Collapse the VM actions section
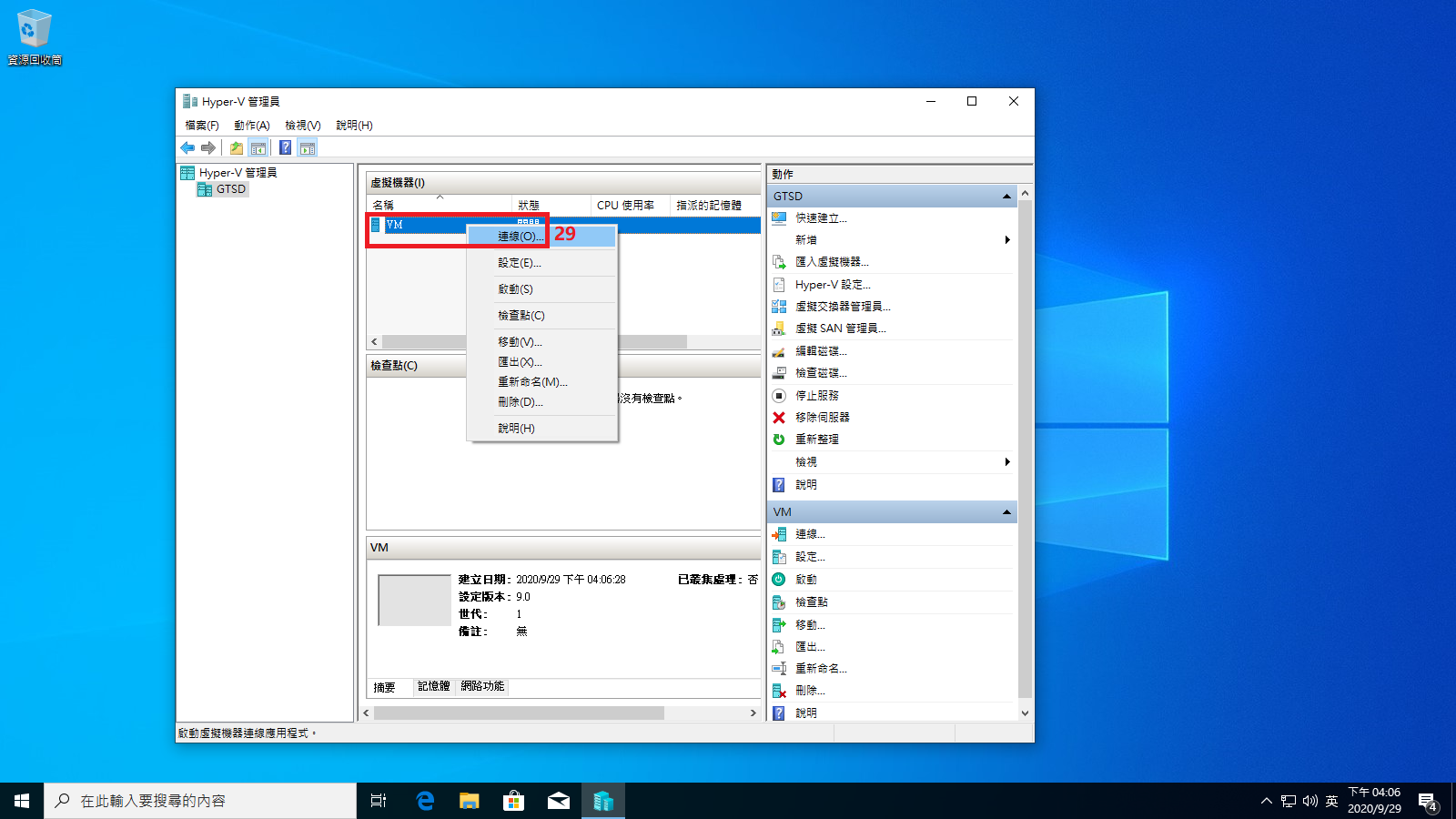This screenshot has width=1456, height=819. (x=1006, y=512)
